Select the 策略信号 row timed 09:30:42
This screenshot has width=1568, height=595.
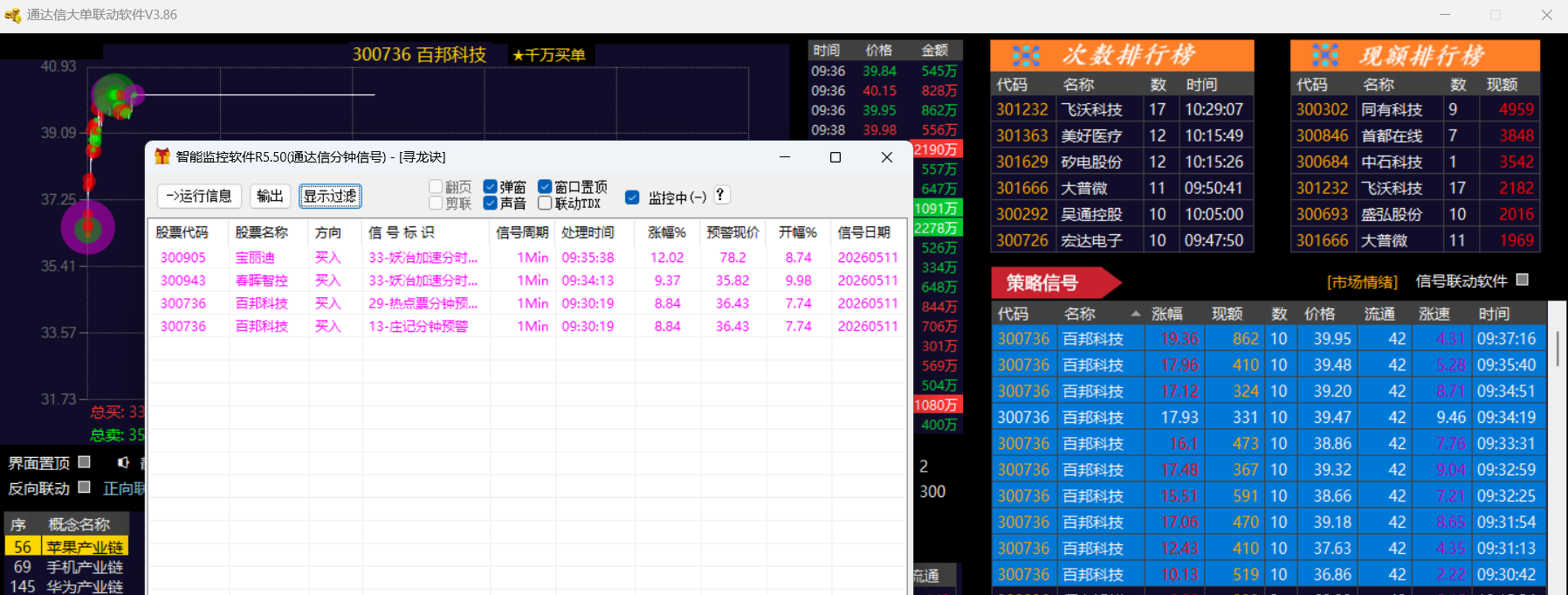pyautogui.click(x=1269, y=574)
